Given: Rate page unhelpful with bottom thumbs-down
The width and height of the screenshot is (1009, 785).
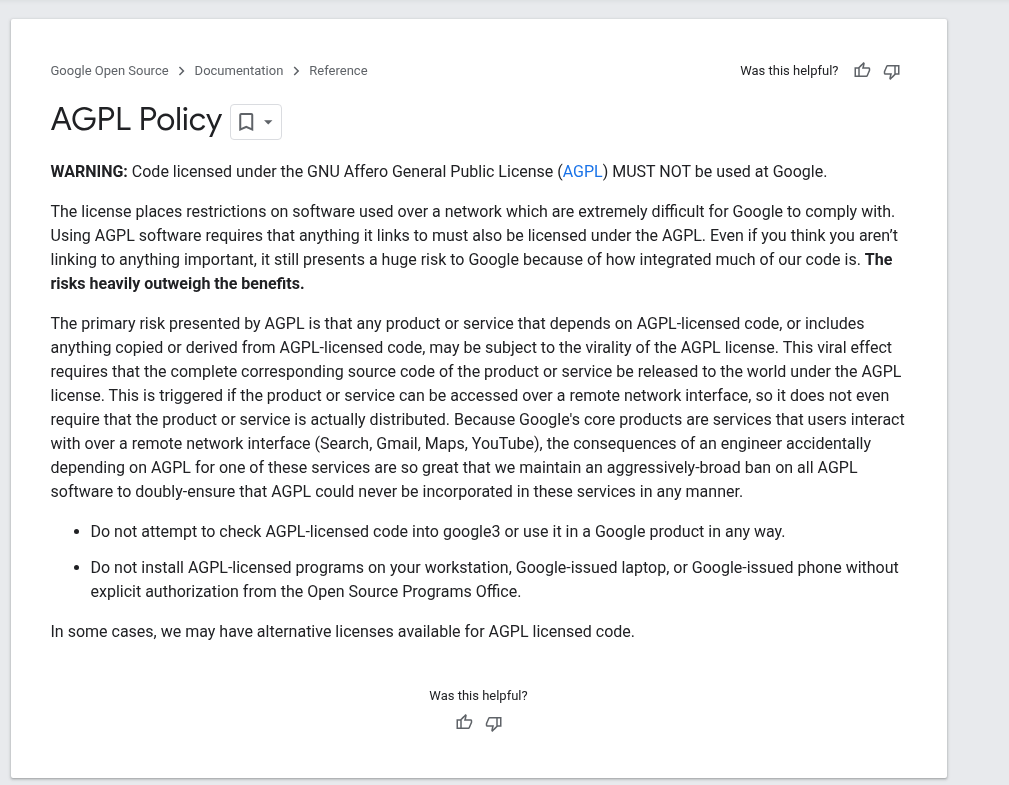Looking at the screenshot, I should coord(494,724).
